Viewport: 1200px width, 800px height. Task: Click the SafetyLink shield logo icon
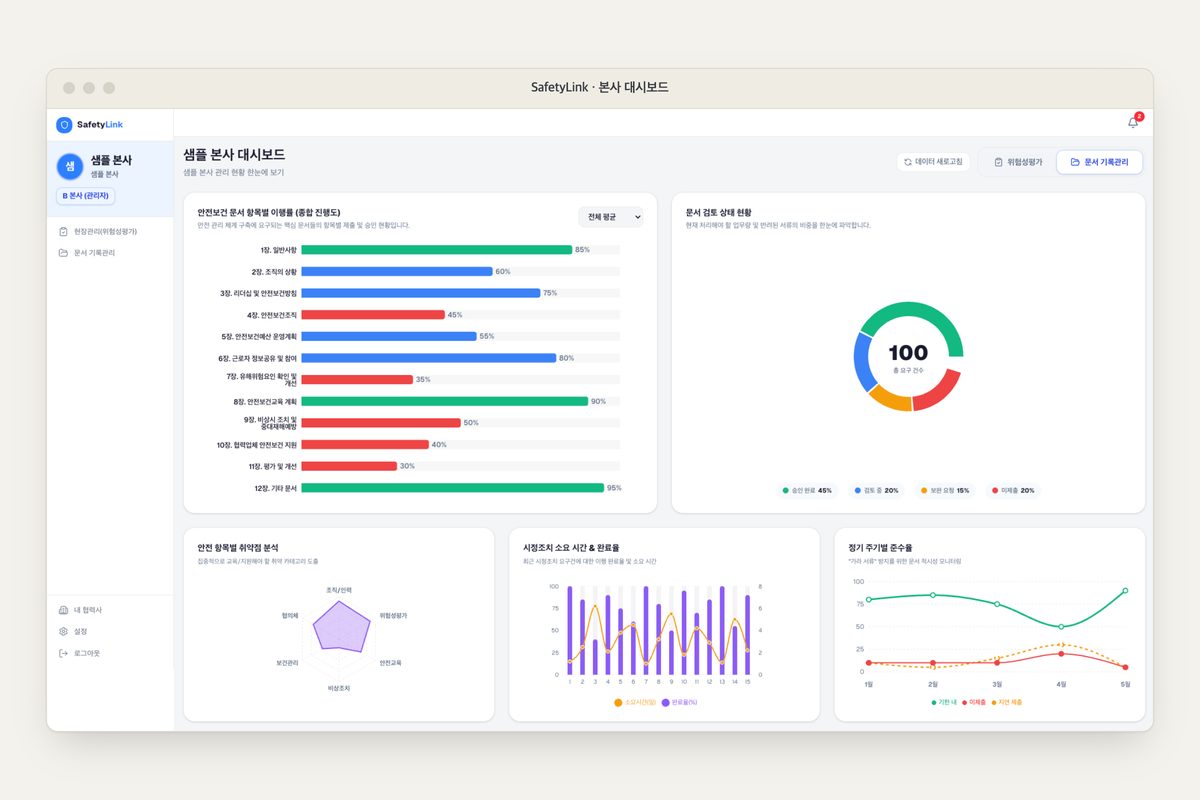point(64,125)
